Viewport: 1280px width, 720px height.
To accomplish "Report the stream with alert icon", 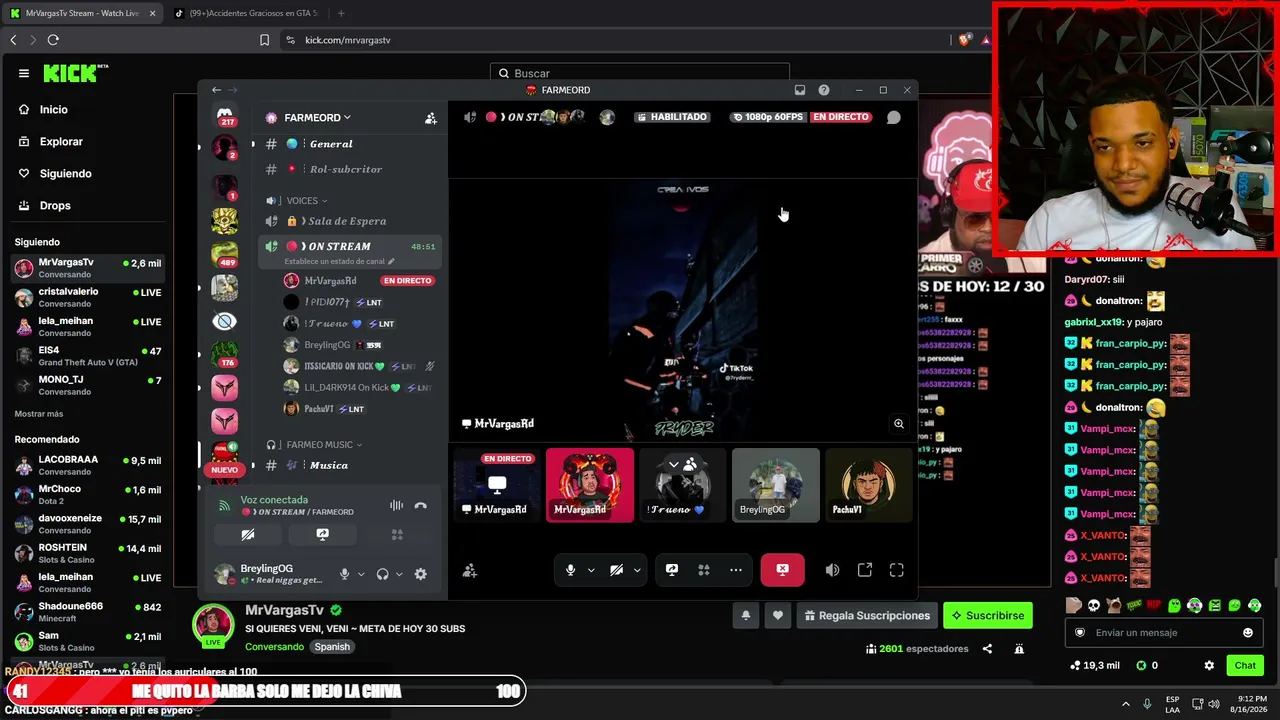I will point(1019,649).
